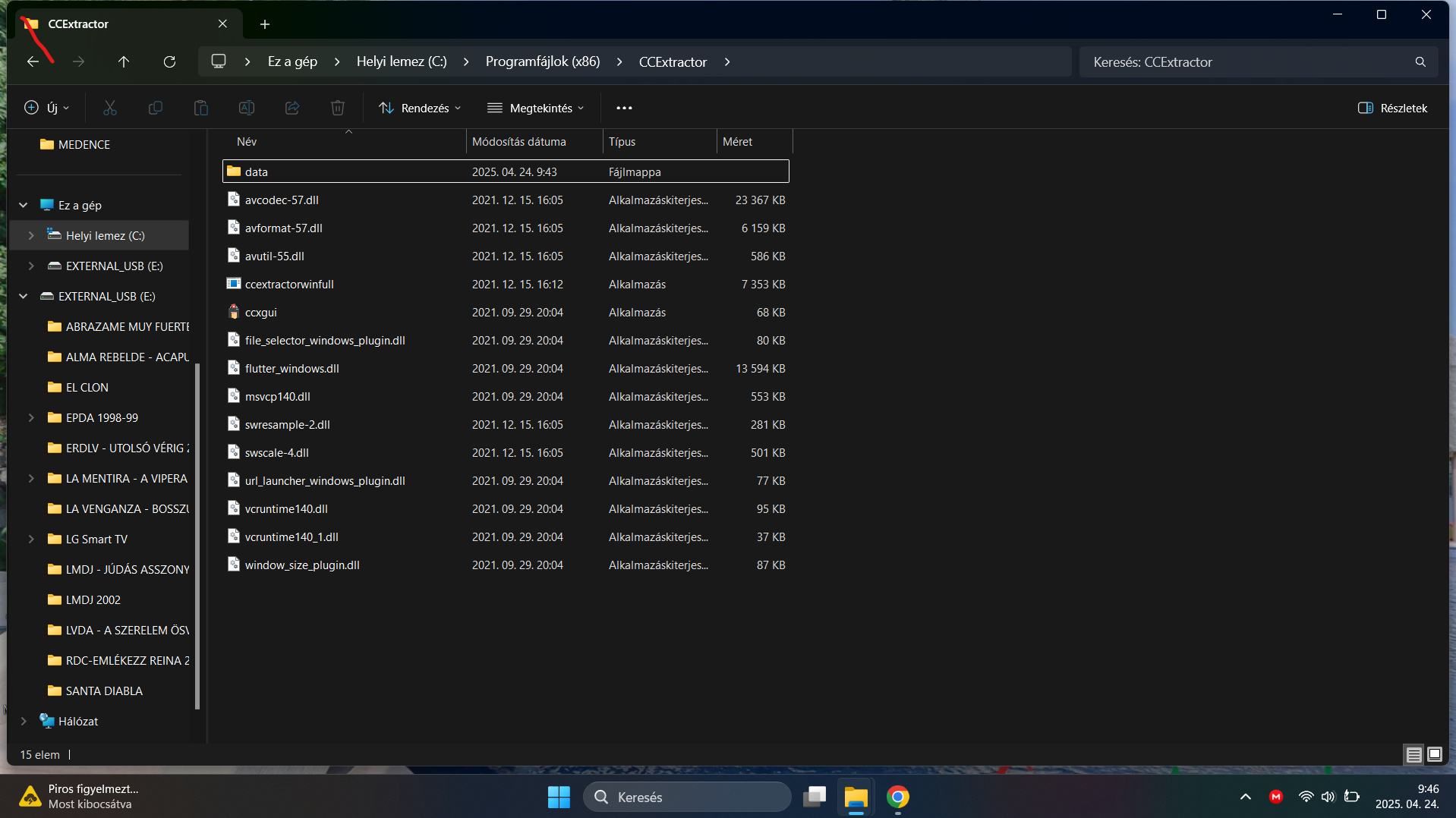Expand the LA MENTIRA - A VIPERA node
The height and width of the screenshot is (818, 1456).
[31, 478]
